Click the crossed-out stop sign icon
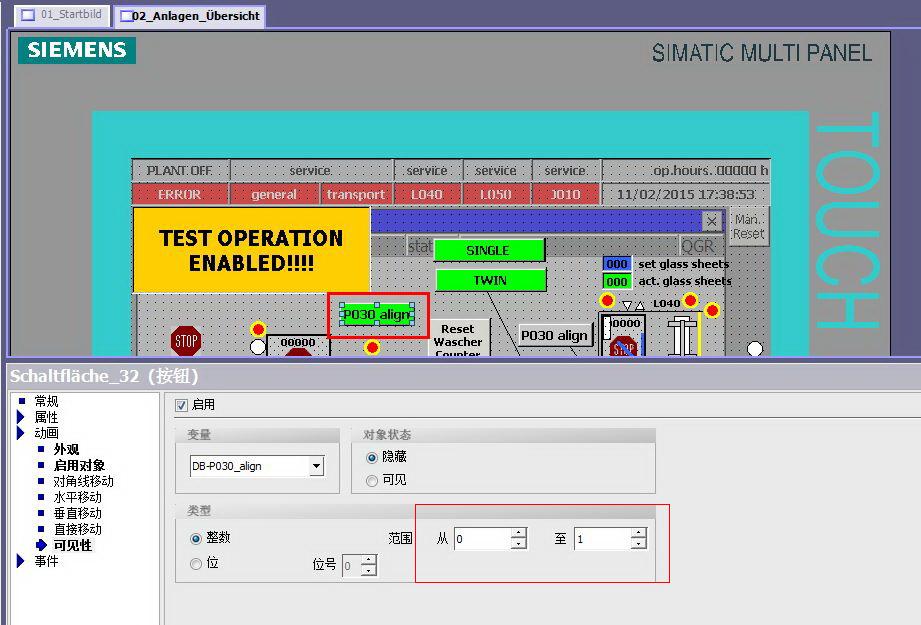 tap(624, 347)
